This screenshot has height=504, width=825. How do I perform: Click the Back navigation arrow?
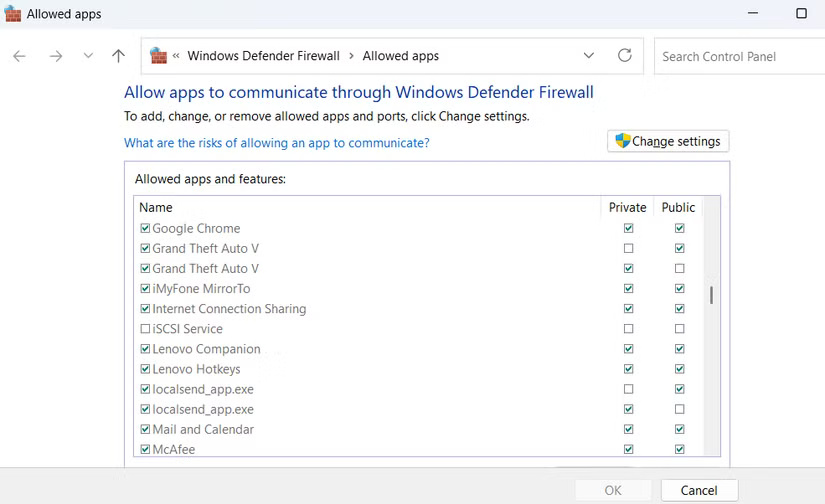(19, 56)
